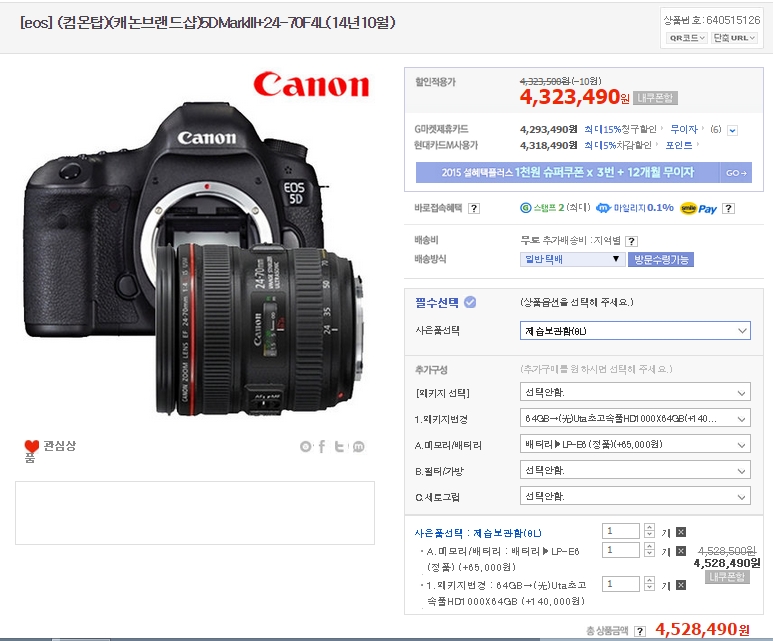The height and width of the screenshot is (641, 773).
Task: Open help icon next to 바로접속혜택
Action: [x=474, y=208]
